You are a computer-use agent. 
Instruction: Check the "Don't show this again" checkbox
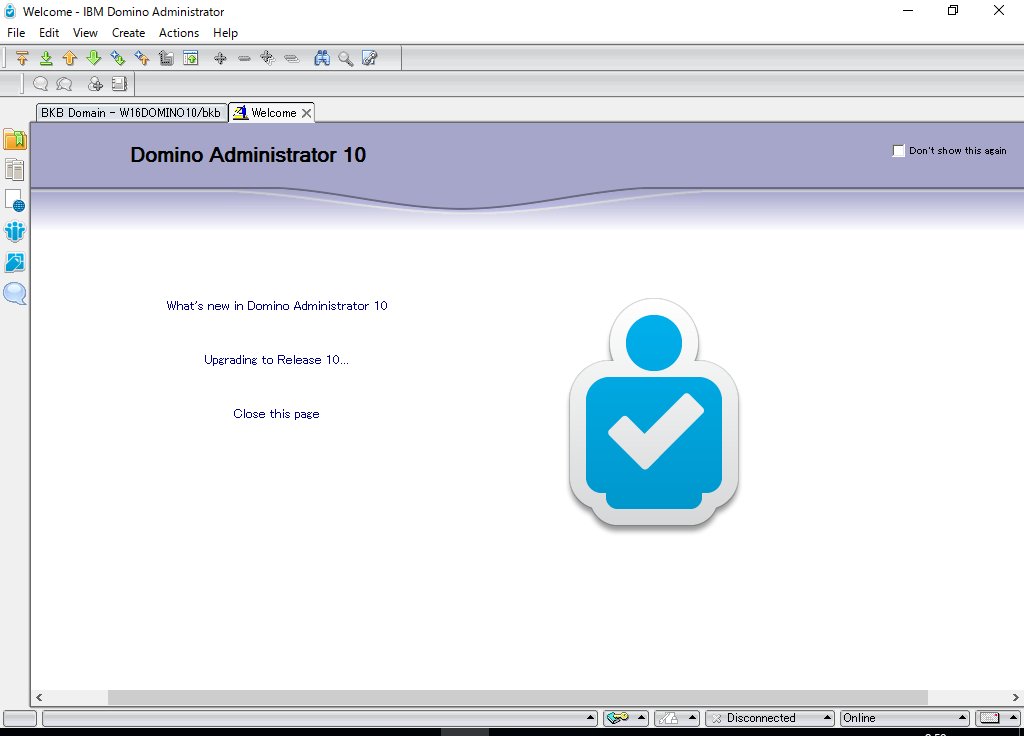[899, 151]
